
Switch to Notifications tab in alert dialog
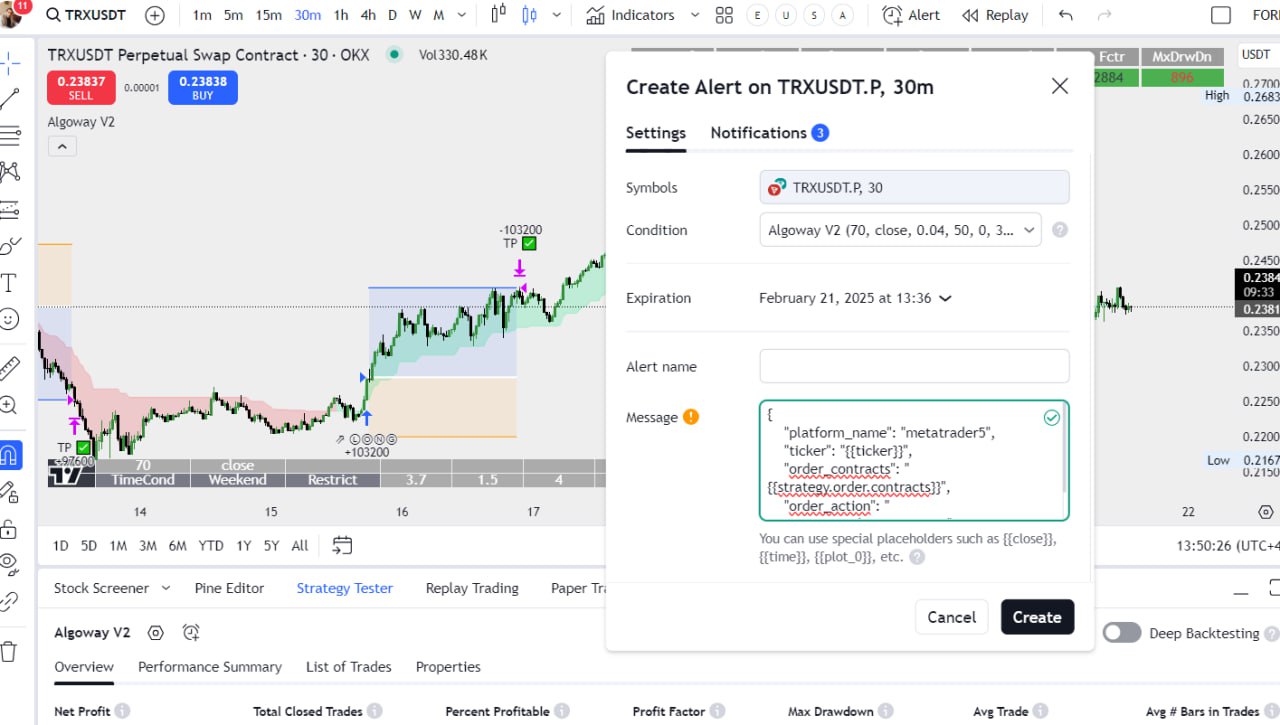[769, 133]
